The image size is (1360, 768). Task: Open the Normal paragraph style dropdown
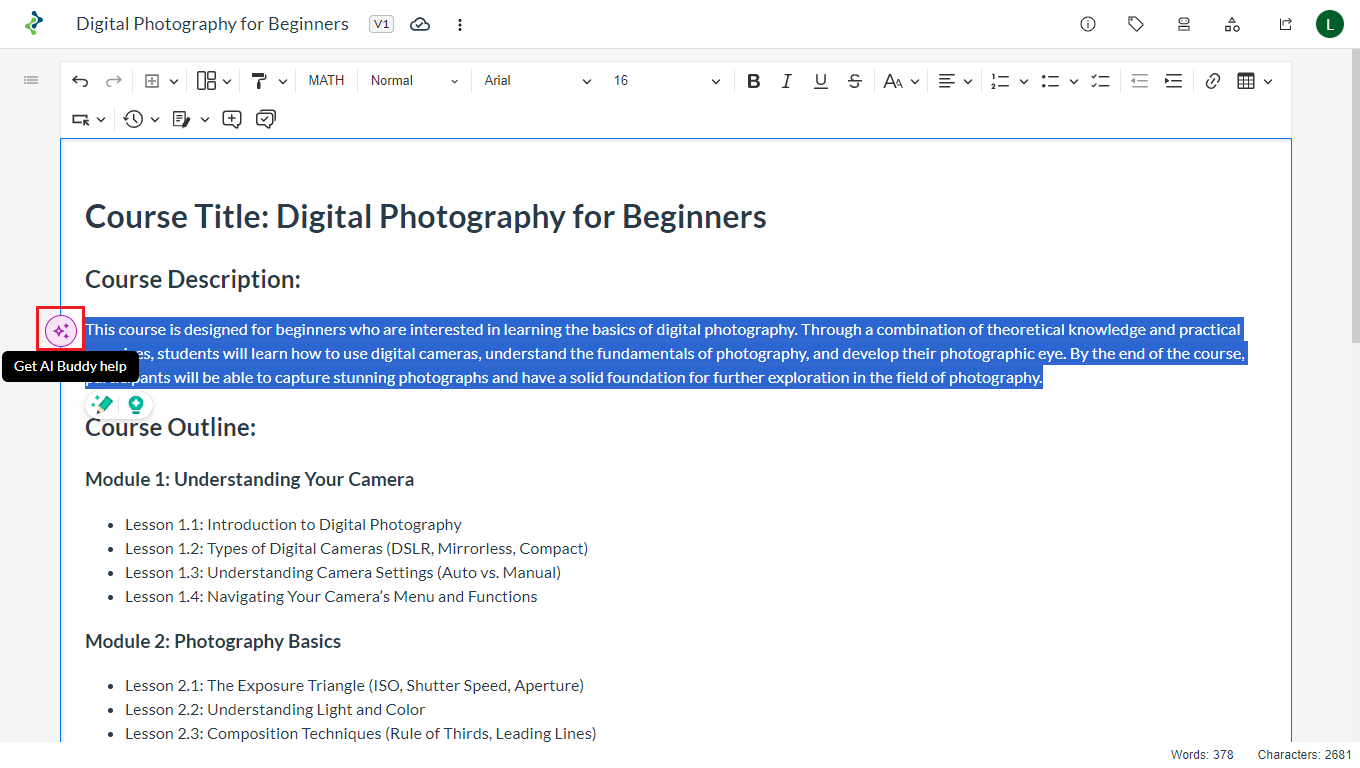coord(414,81)
